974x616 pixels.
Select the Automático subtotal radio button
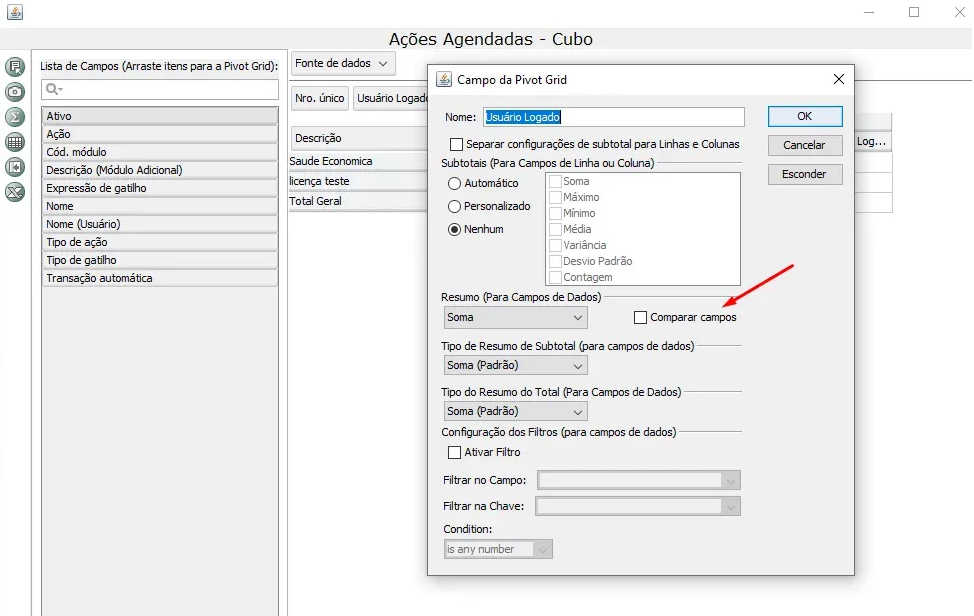pos(454,183)
